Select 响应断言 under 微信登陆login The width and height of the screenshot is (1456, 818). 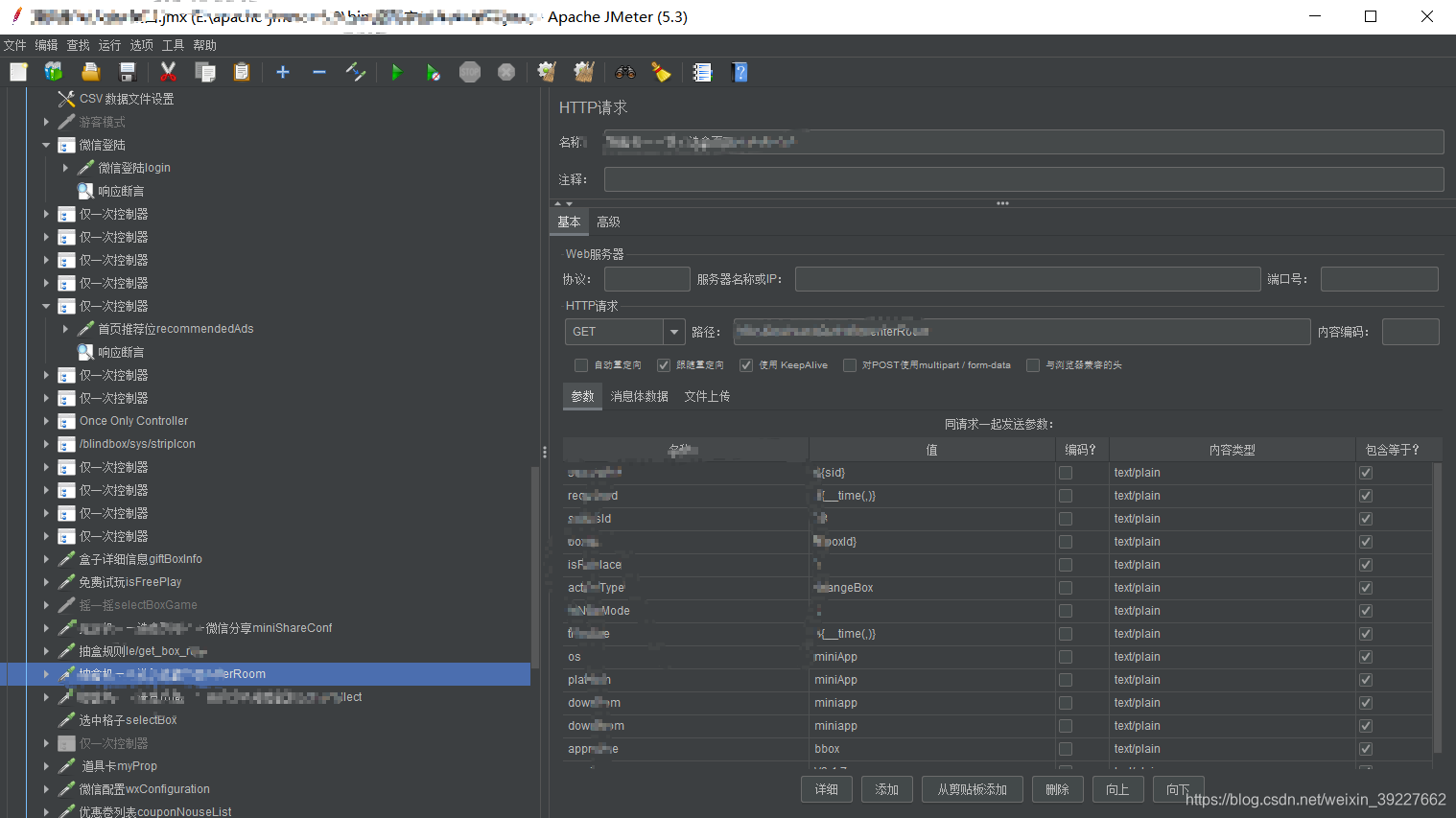[x=121, y=191]
